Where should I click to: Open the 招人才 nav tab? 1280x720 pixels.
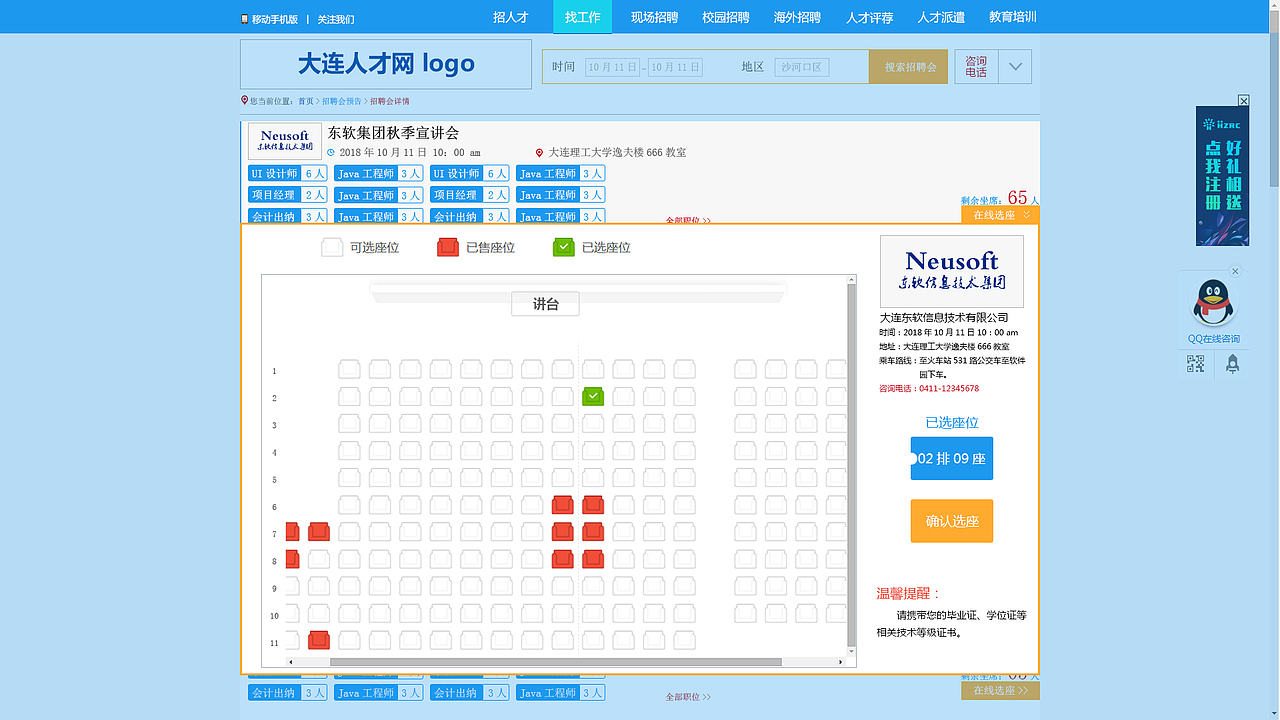[510, 17]
